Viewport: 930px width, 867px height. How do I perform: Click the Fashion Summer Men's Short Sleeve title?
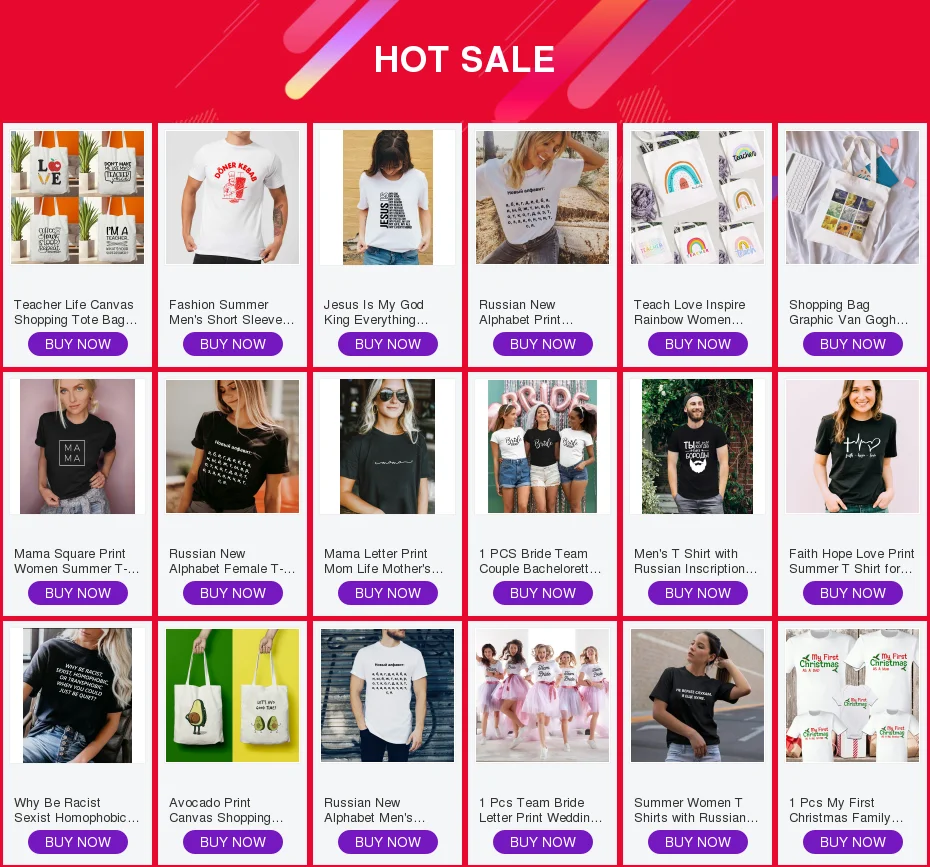(x=231, y=312)
